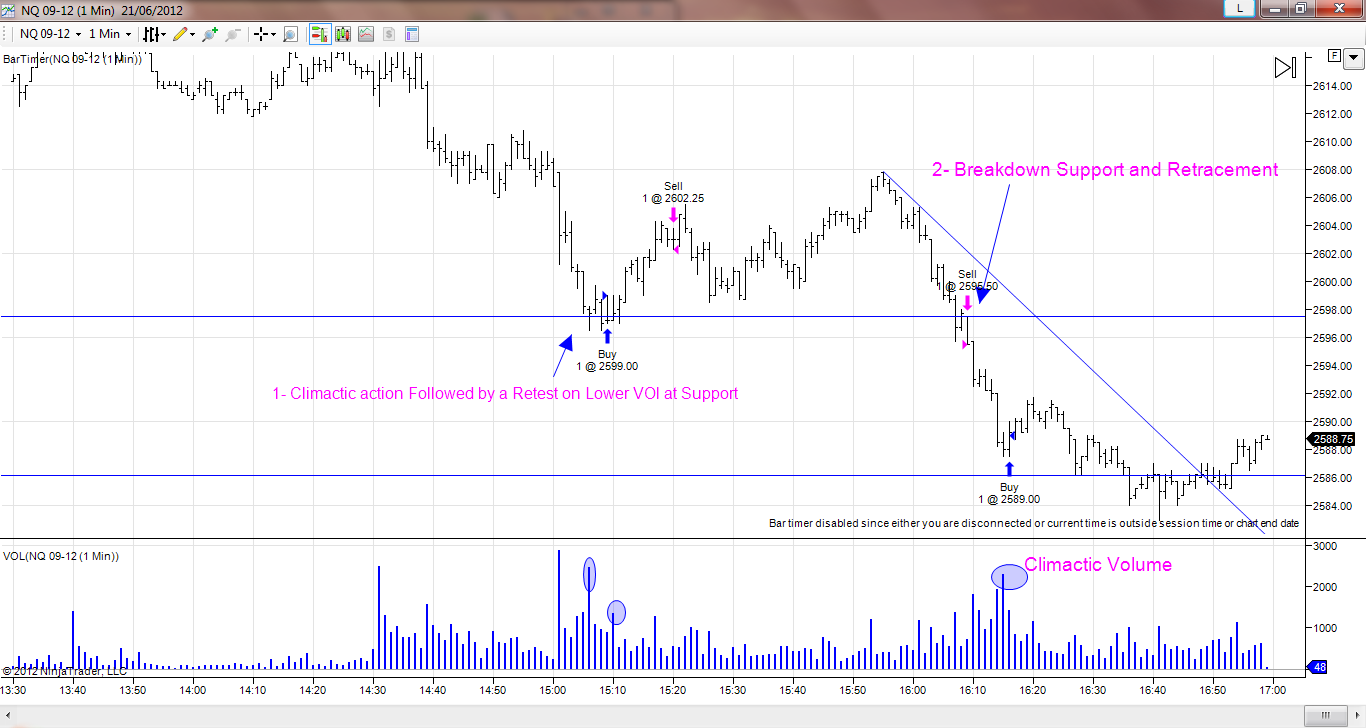The height and width of the screenshot is (728, 1366).
Task: Click the magnifier data box icon
Action: (x=291, y=34)
